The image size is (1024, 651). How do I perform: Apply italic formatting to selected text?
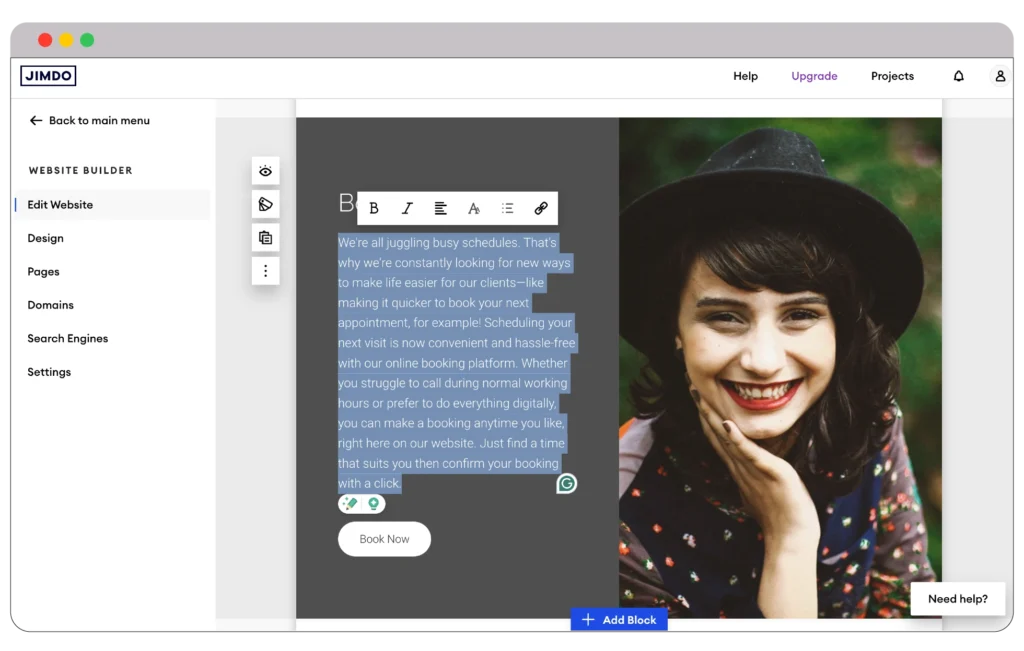click(x=407, y=209)
